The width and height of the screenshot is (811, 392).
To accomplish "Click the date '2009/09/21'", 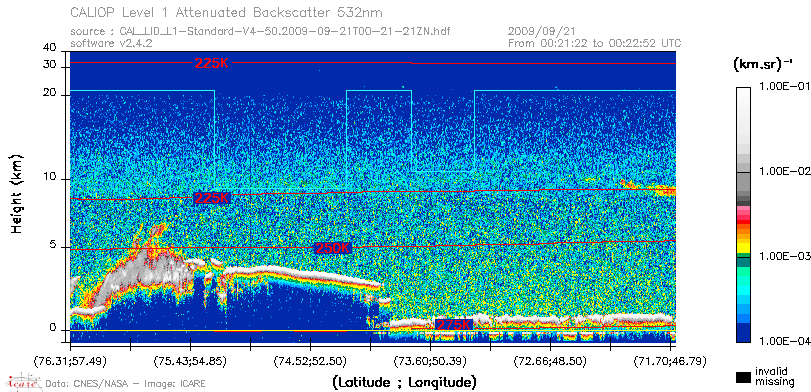I will [542, 32].
